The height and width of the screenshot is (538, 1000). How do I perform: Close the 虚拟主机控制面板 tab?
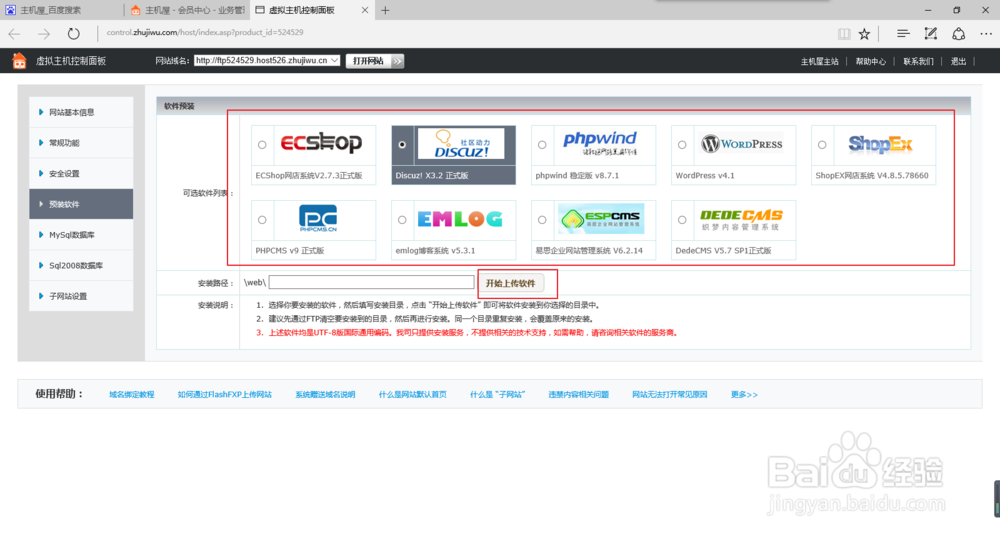(365, 10)
